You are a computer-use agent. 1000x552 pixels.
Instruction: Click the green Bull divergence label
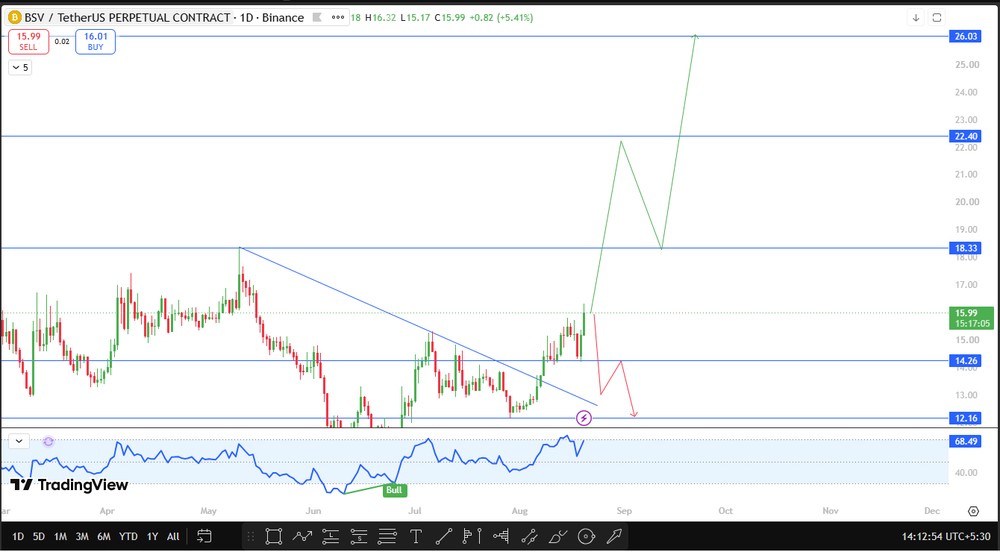(x=395, y=490)
